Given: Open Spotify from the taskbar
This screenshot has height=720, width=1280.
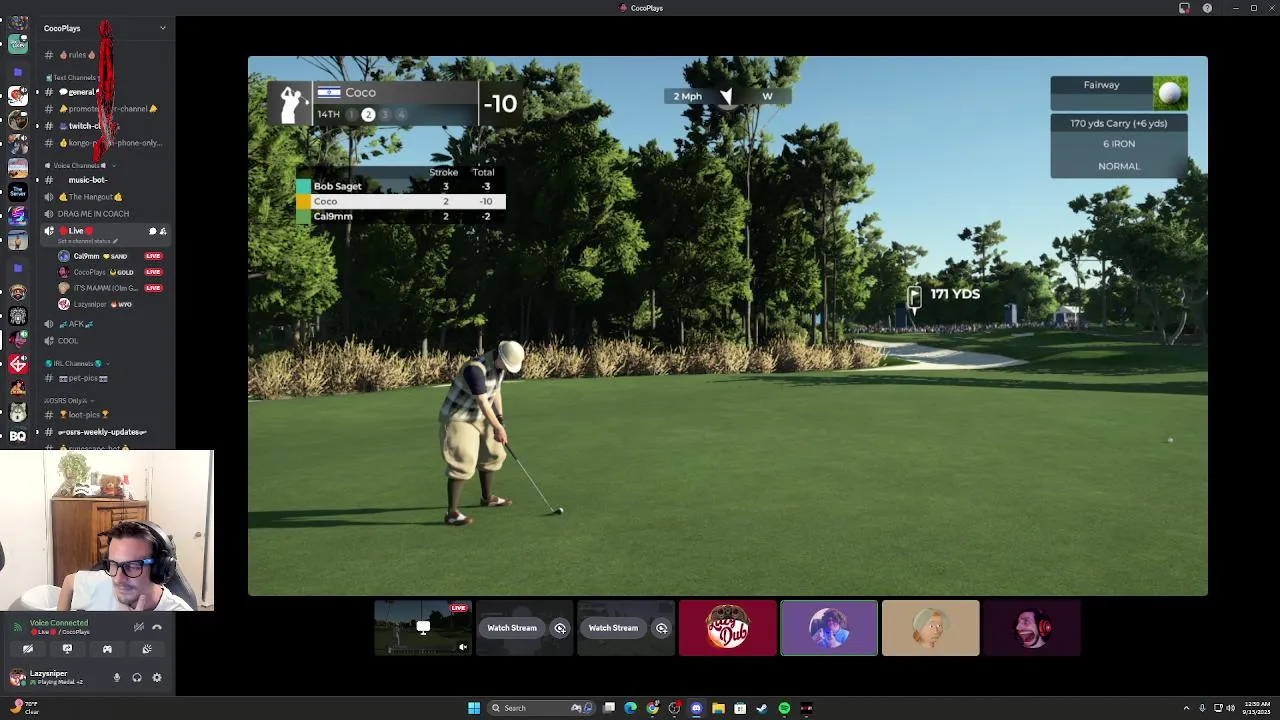Looking at the screenshot, I should click(x=784, y=708).
